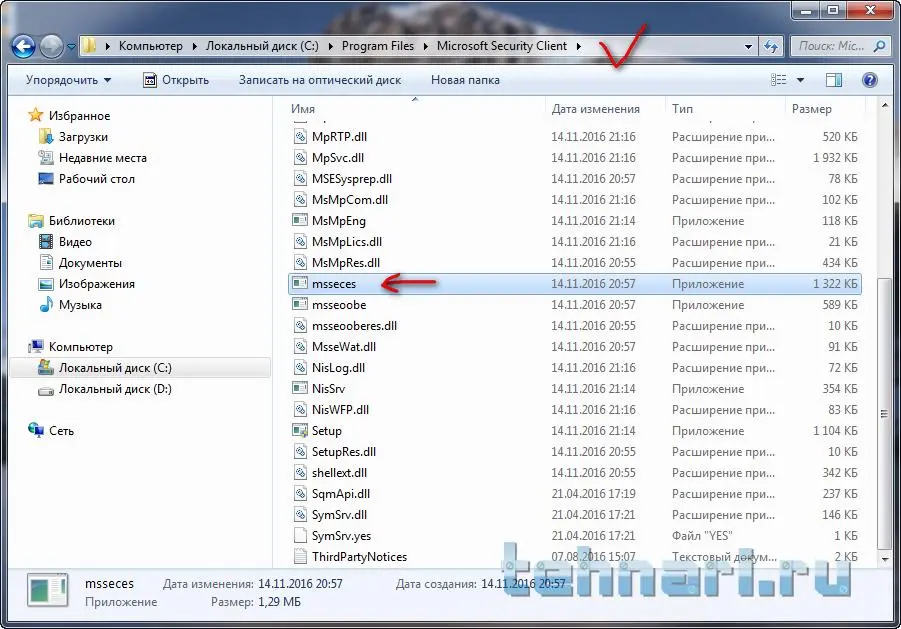Sort by the Имя column header
The height and width of the screenshot is (629, 901).
click(303, 109)
